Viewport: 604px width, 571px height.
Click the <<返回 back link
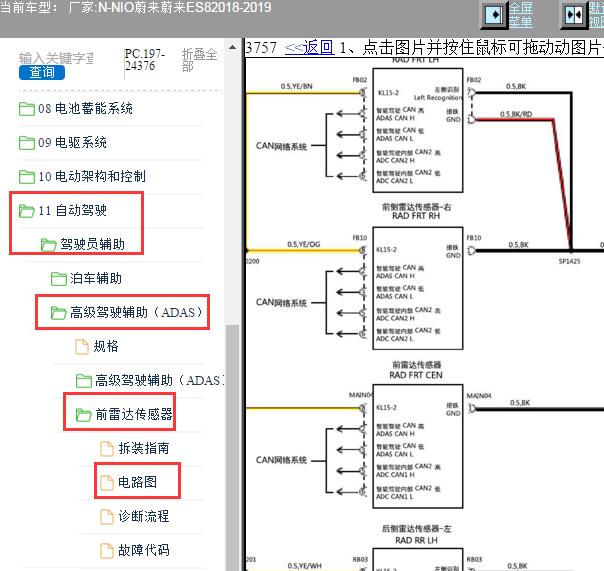click(309, 47)
